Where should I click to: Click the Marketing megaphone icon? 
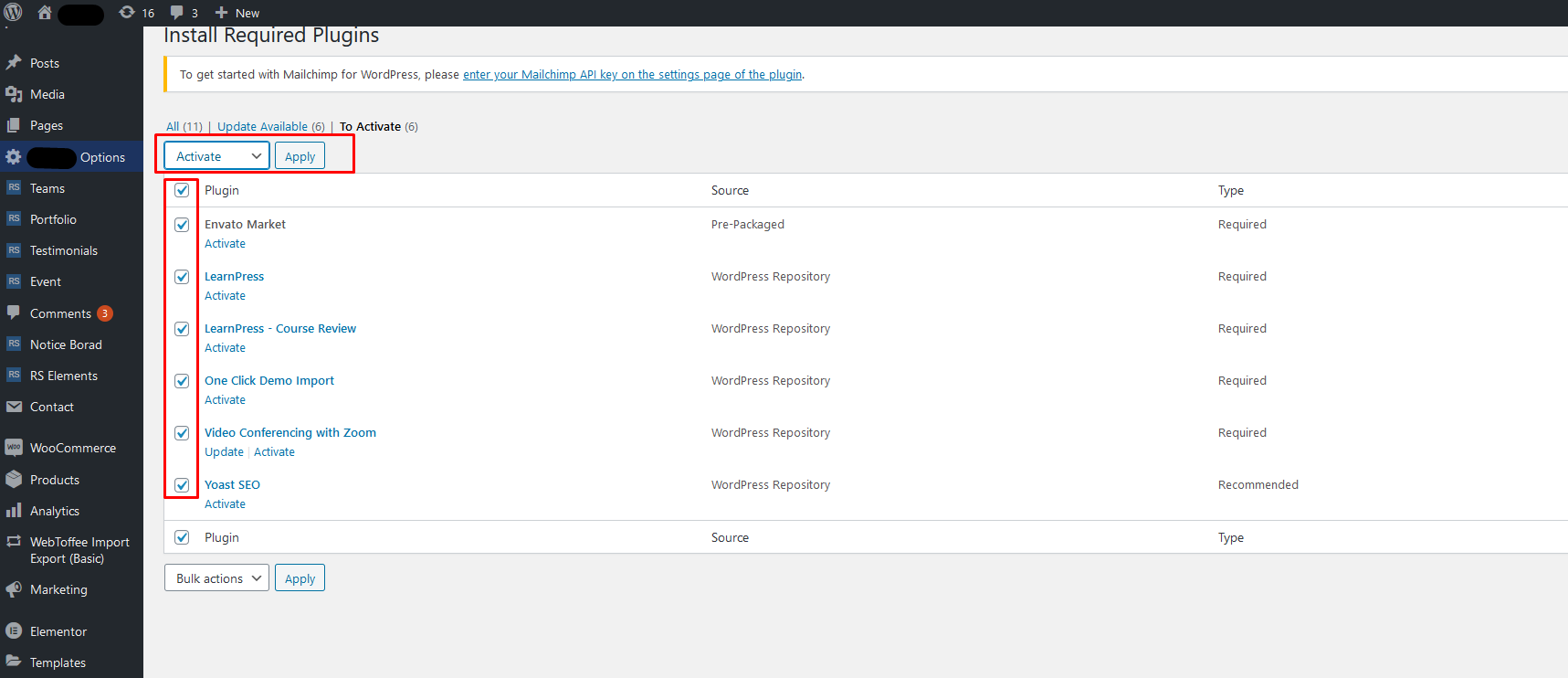14,589
